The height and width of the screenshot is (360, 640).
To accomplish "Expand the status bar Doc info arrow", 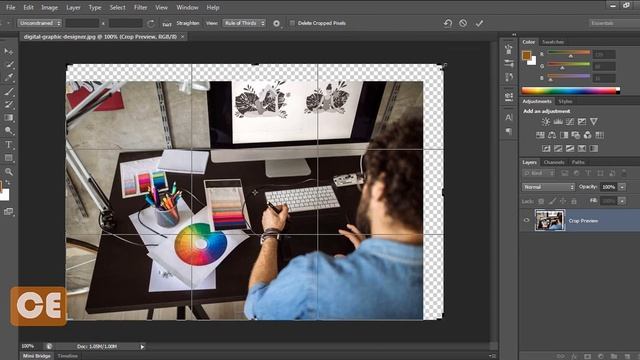I will (142, 347).
